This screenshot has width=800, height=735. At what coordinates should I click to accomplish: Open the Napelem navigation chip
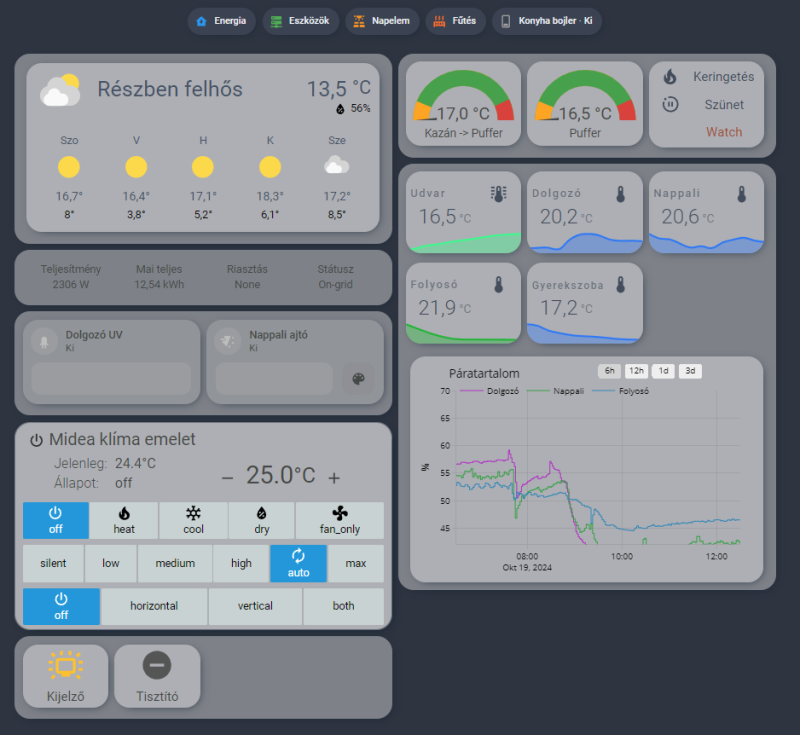(382, 21)
